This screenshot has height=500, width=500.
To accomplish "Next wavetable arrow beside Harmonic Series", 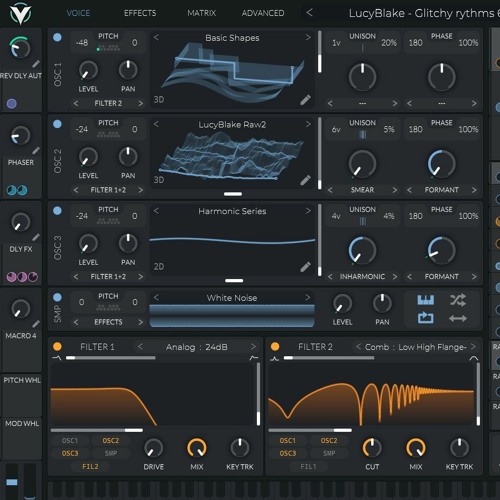I will (x=308, y=211).
